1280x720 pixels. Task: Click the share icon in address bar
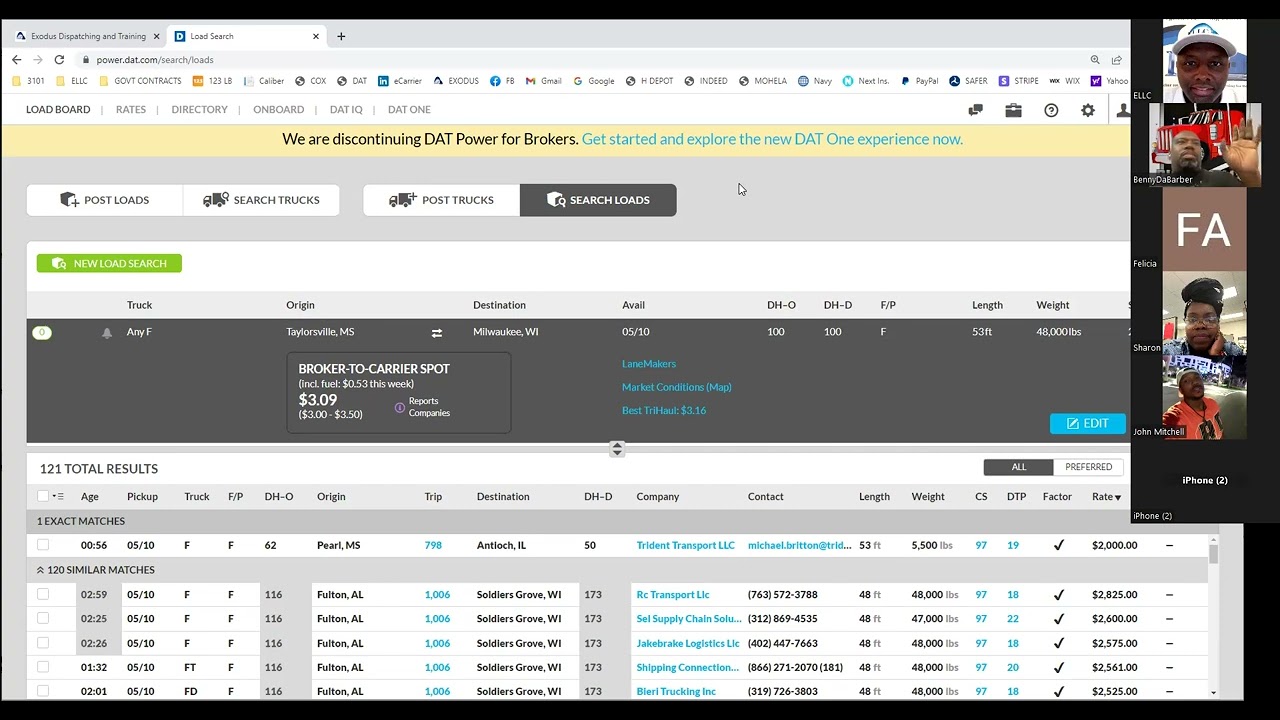[1116, 60]
